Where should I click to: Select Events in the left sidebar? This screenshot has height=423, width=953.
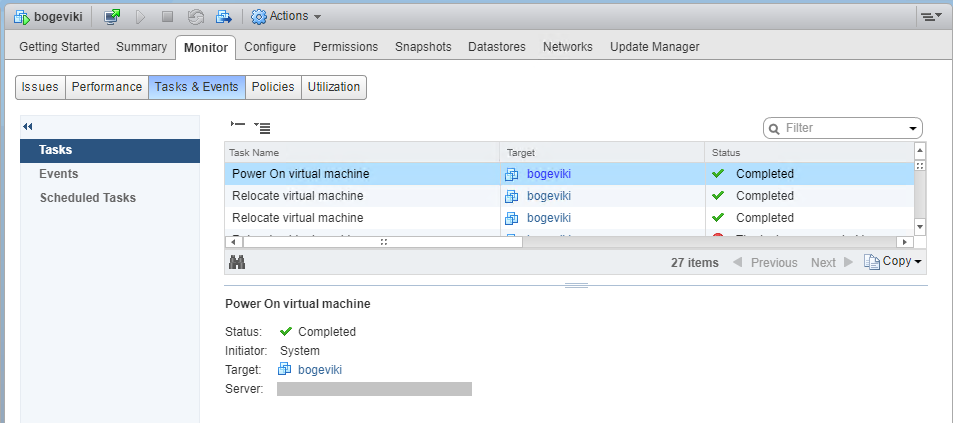point(59,174)
